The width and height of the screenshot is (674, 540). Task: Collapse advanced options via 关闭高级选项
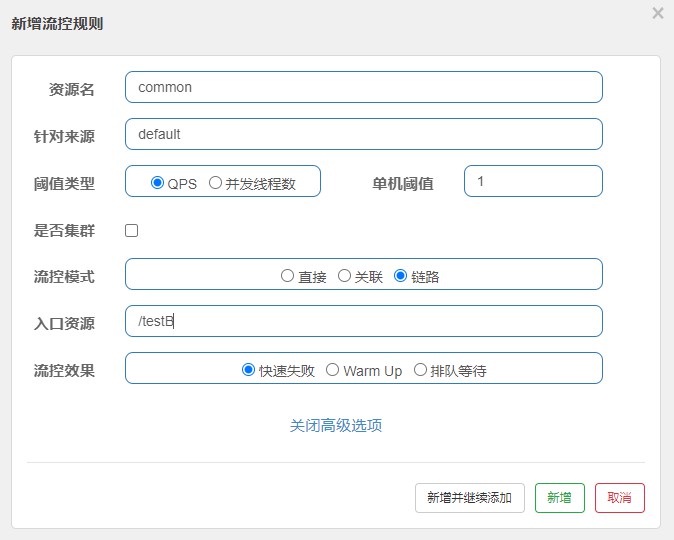click(x=336, y=426)
